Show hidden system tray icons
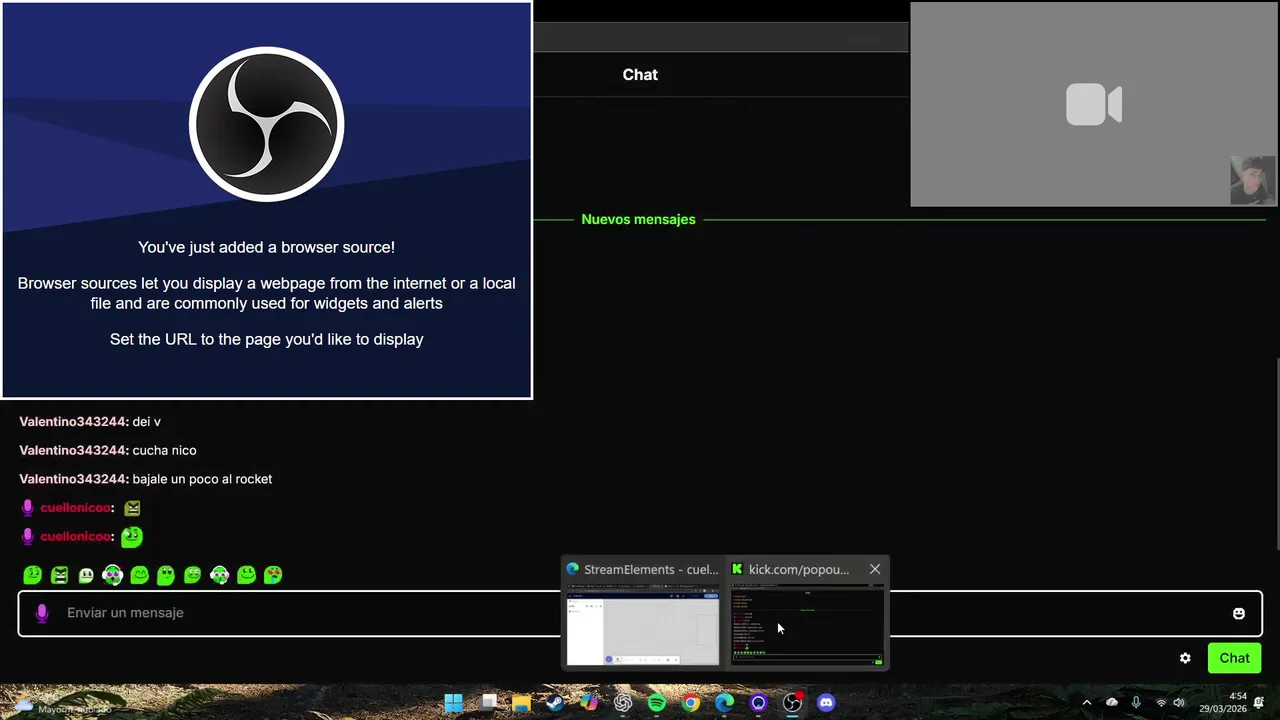Image resolution: width=1280 pixels, height=720 pixels. click(1087, 703)
